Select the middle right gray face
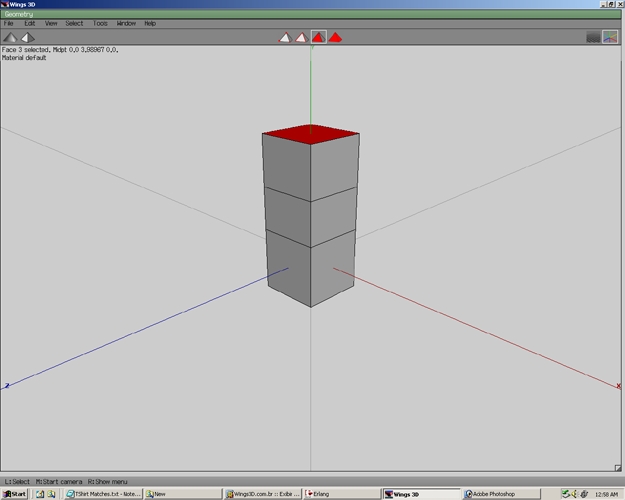This screenshot has width=625, height=500. [334, 217]
